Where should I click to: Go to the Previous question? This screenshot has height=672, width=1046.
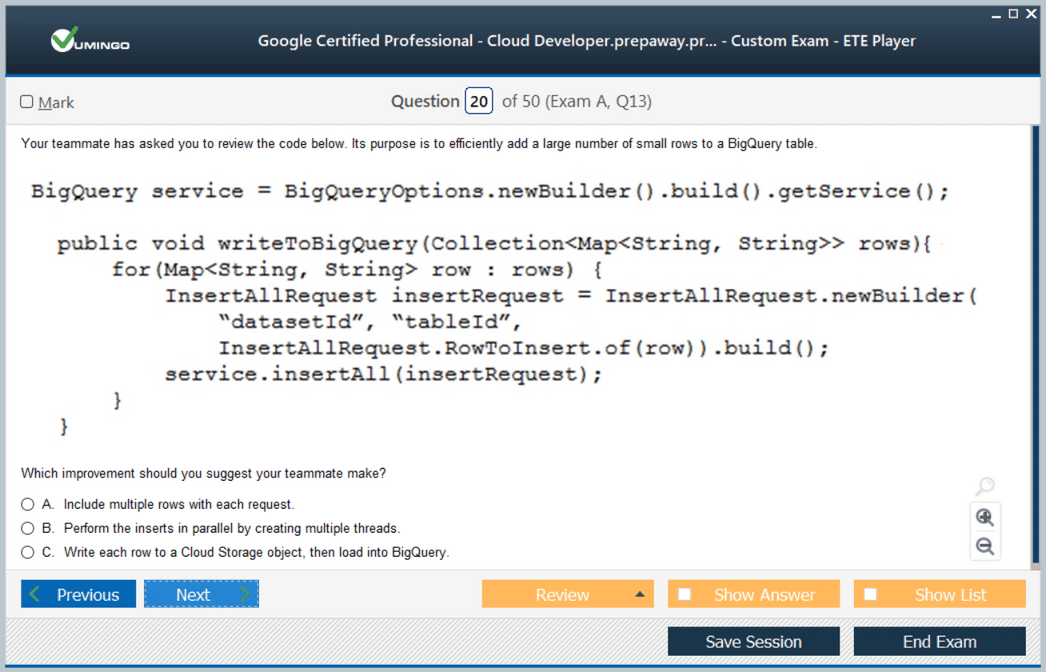(x=78, y=594)
